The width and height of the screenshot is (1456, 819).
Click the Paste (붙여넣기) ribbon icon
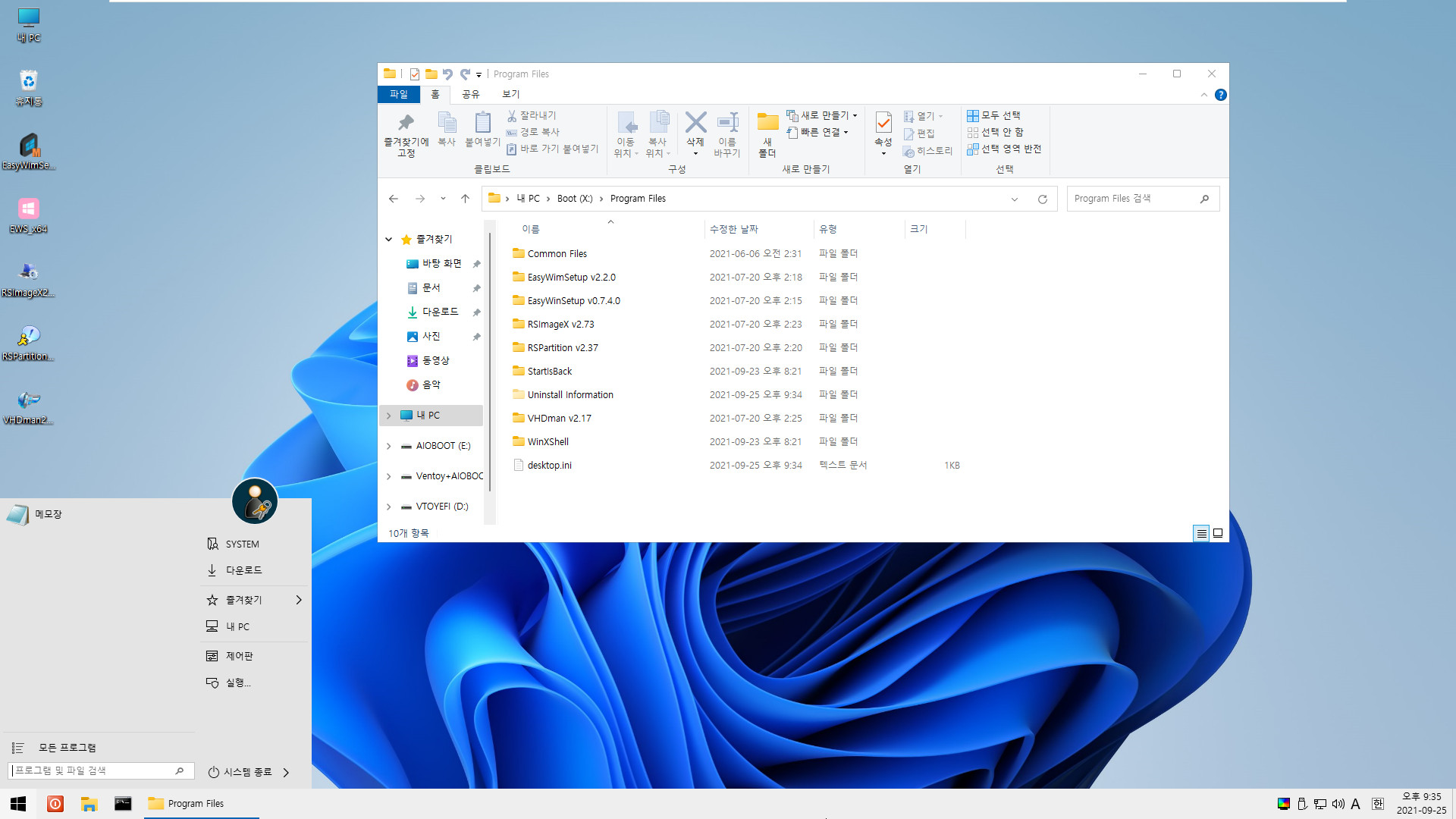(482, 123)
